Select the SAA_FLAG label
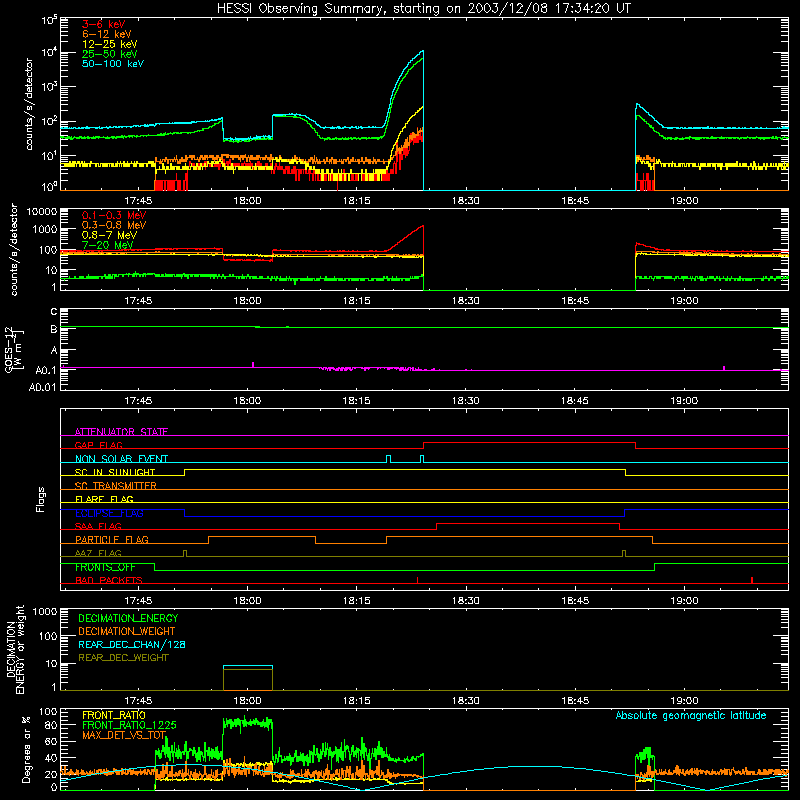Viewport: 800px width, 800px height. point(98,526)
